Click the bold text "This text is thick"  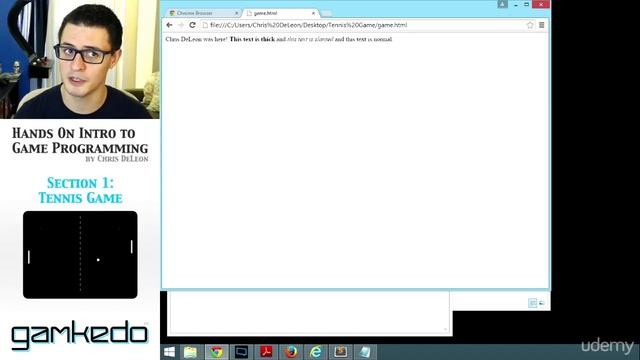252,39
